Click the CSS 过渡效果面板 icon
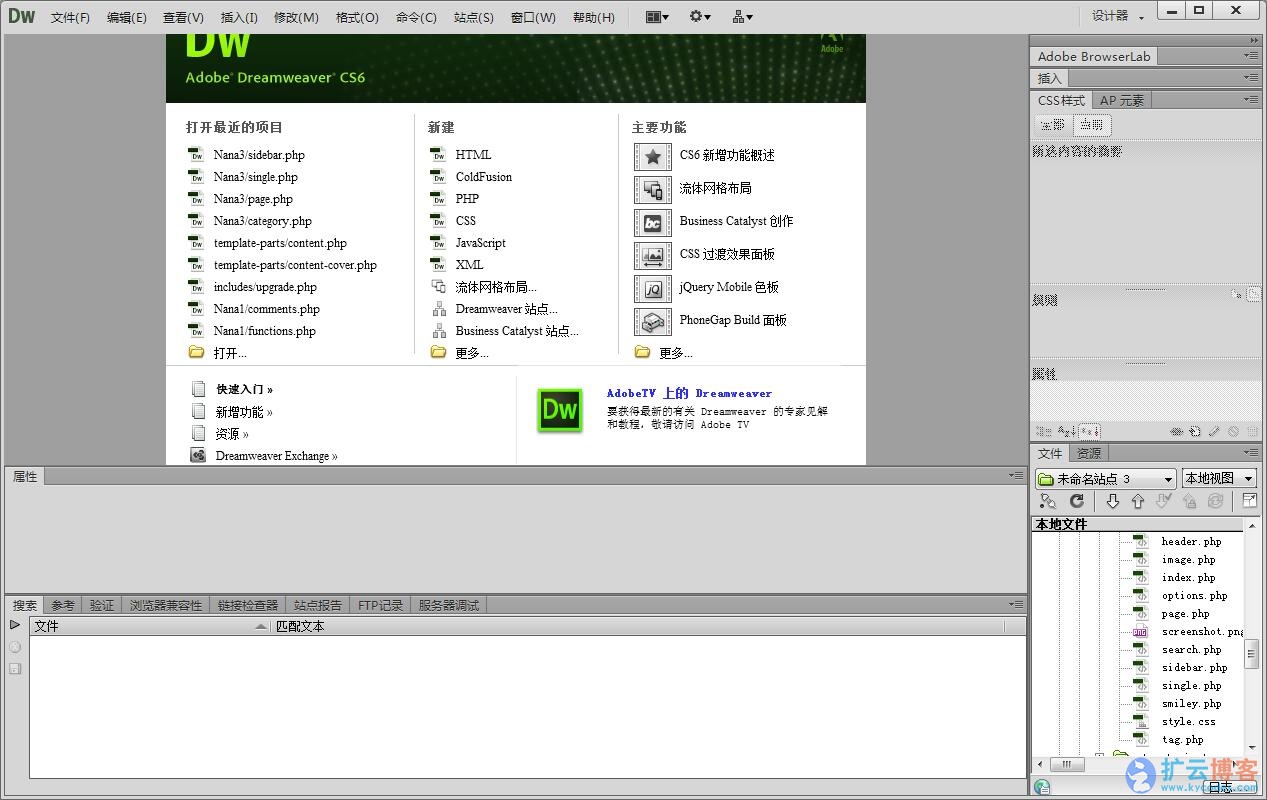 pos(653,255)
